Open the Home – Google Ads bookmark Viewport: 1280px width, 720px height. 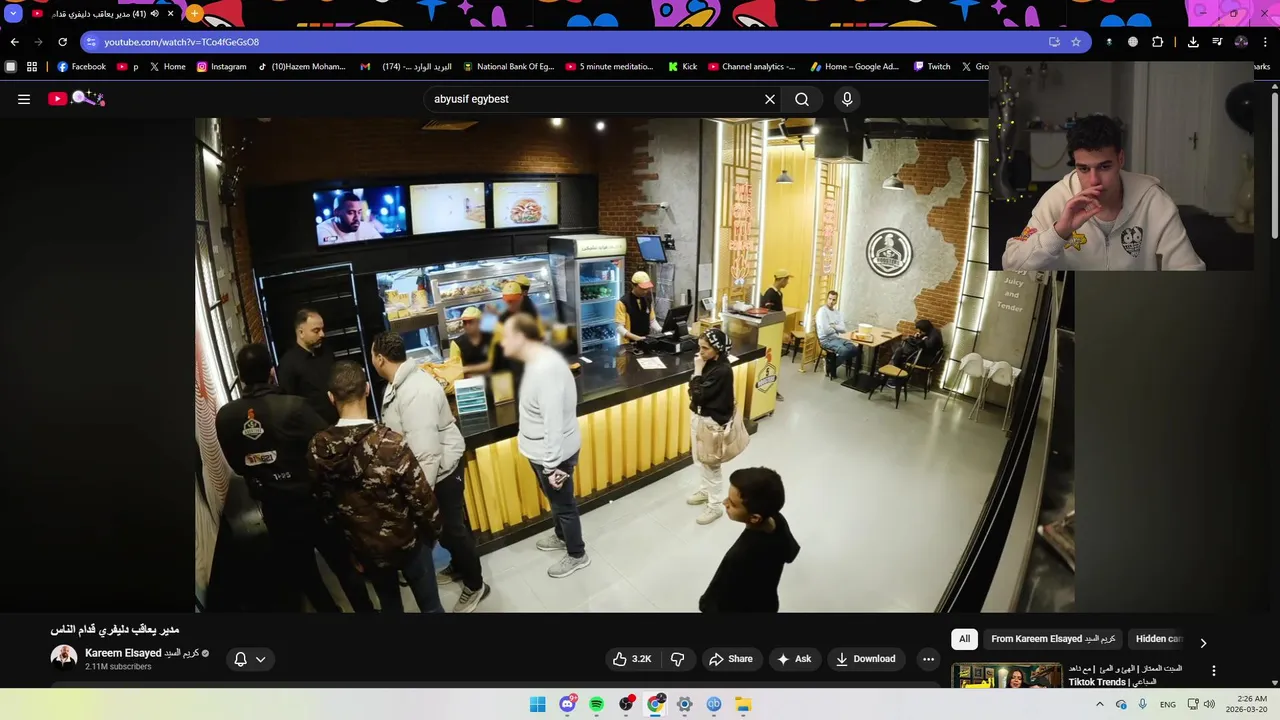856,67
